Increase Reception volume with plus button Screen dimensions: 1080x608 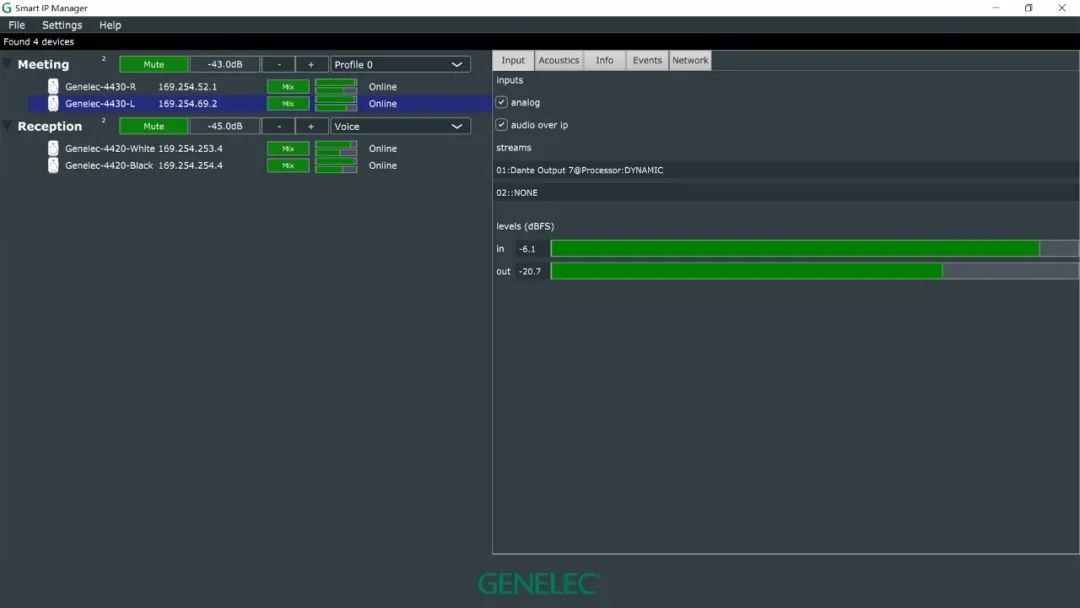pyautogui.click(x=311, y=126)
